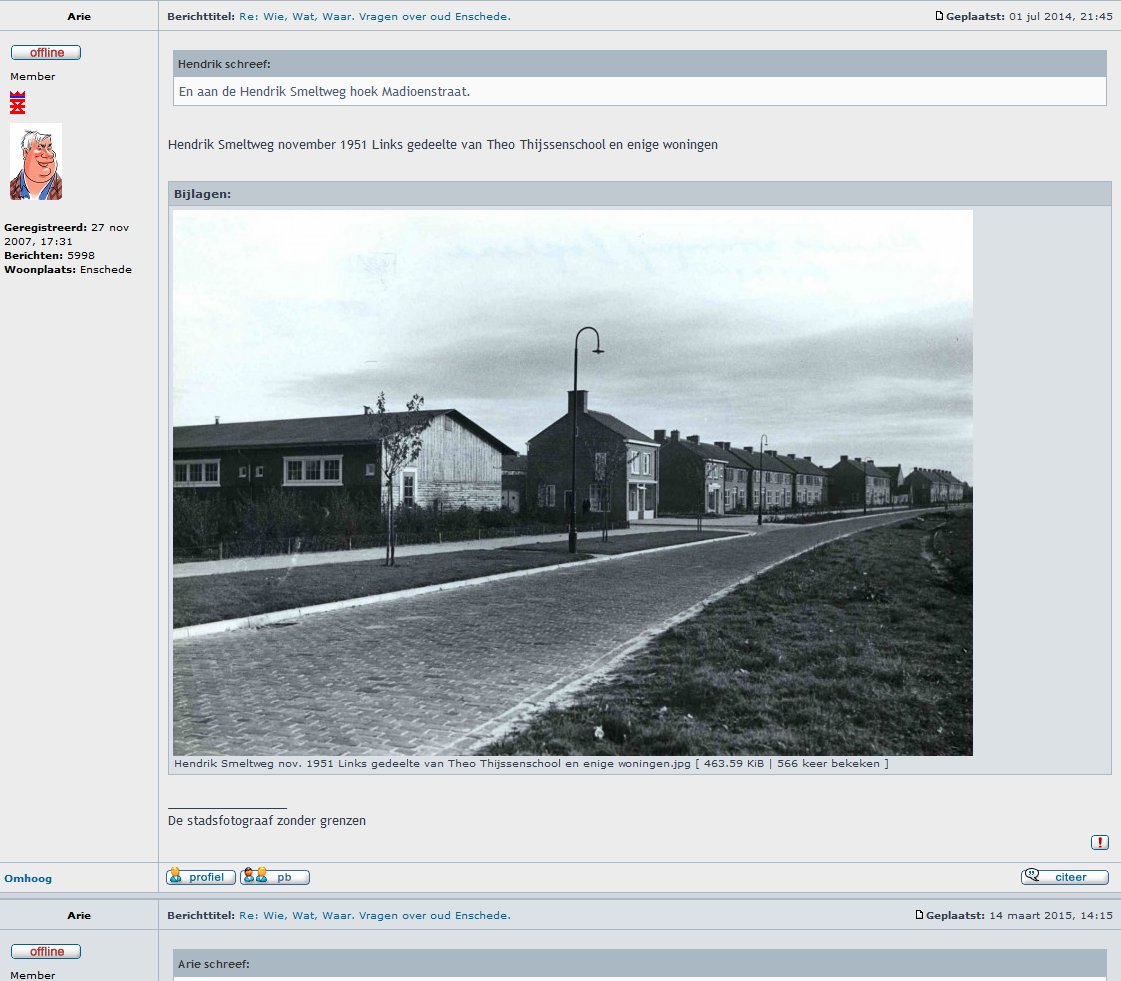
Task: Click Arie's cartoon avatar picture
Action: [x=36, y=162]
